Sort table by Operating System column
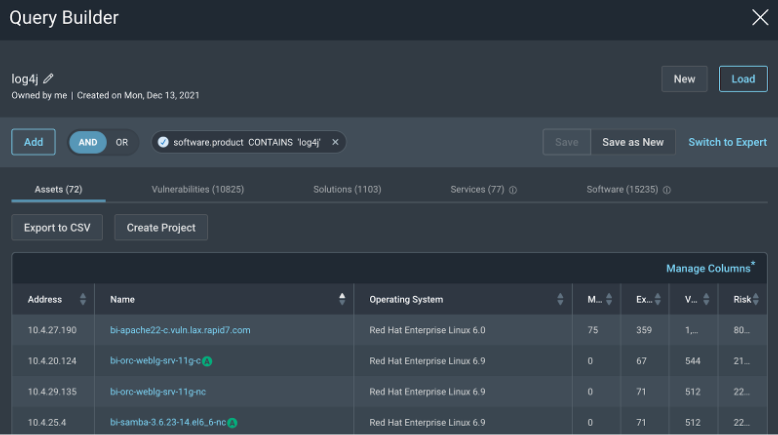This screenshot has width=778, height=435. tap(560, 299)
